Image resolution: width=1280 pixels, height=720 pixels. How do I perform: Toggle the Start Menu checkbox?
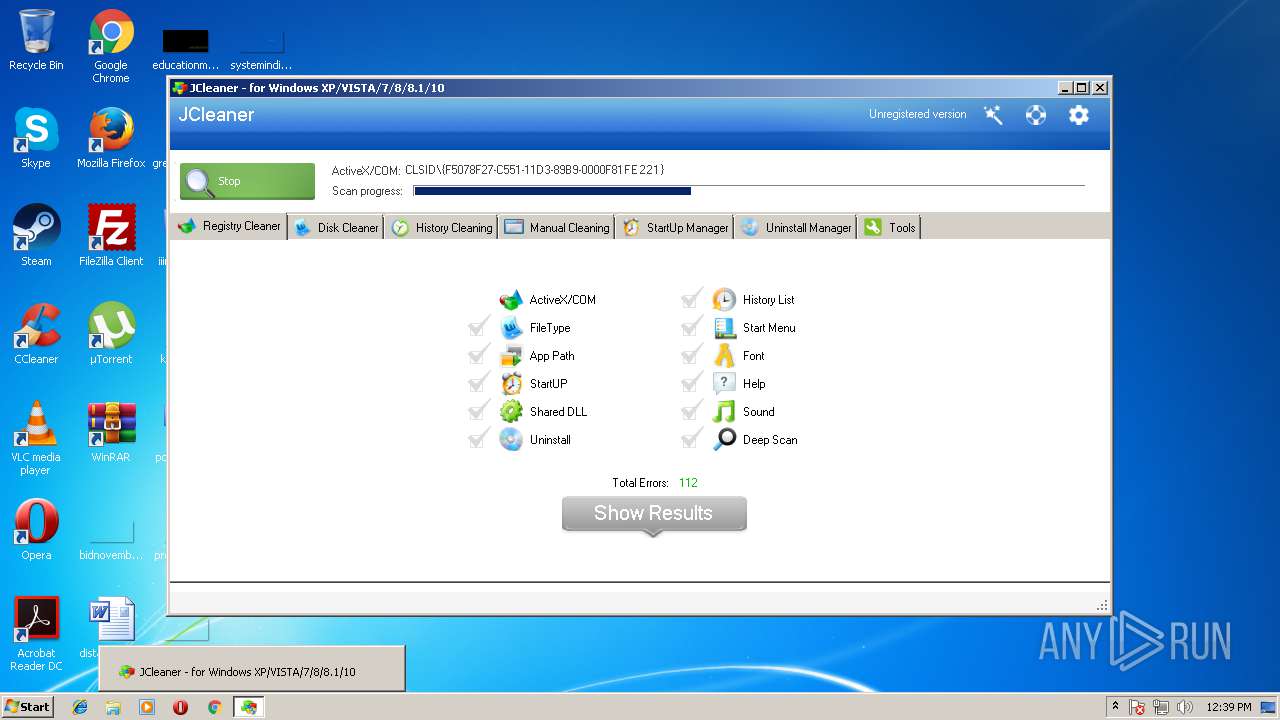pos(692,327)
